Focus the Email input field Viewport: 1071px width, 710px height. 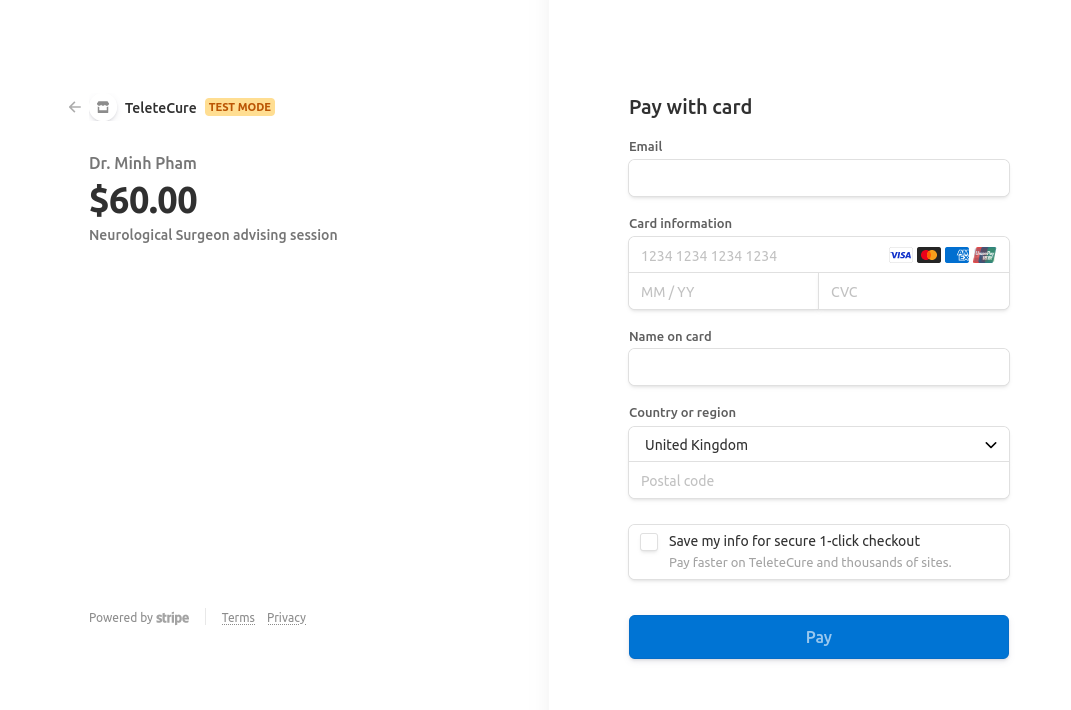click(x=818, y=178)
